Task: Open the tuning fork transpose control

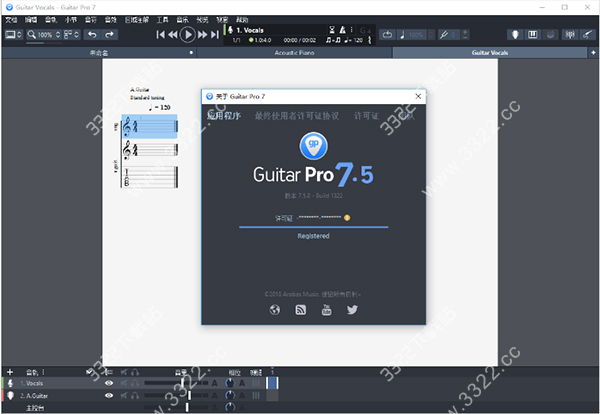Action: (x=444, y=35)
